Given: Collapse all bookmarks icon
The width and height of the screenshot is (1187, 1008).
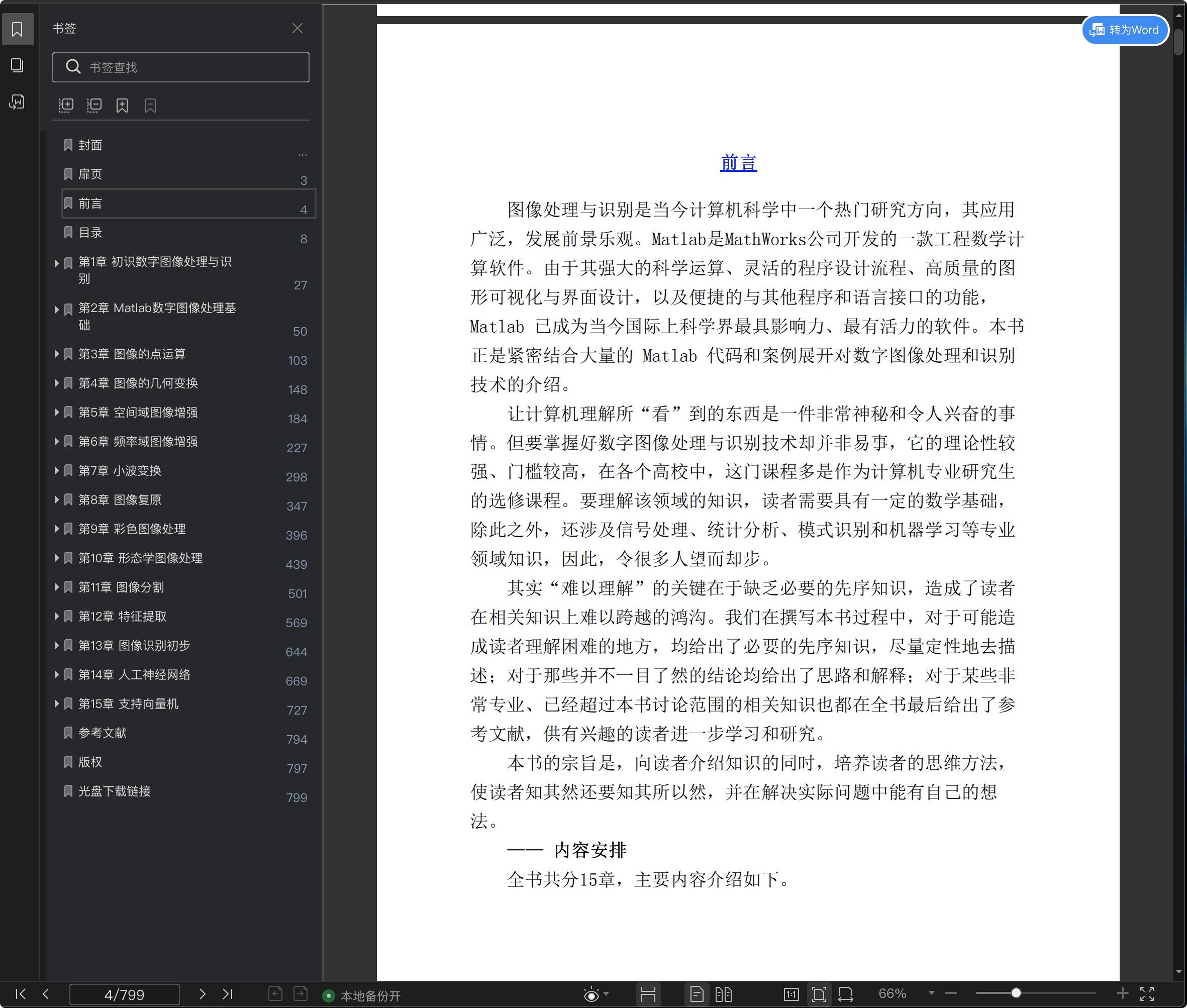Looking at the screenshot, I should [x=94, y=105].
